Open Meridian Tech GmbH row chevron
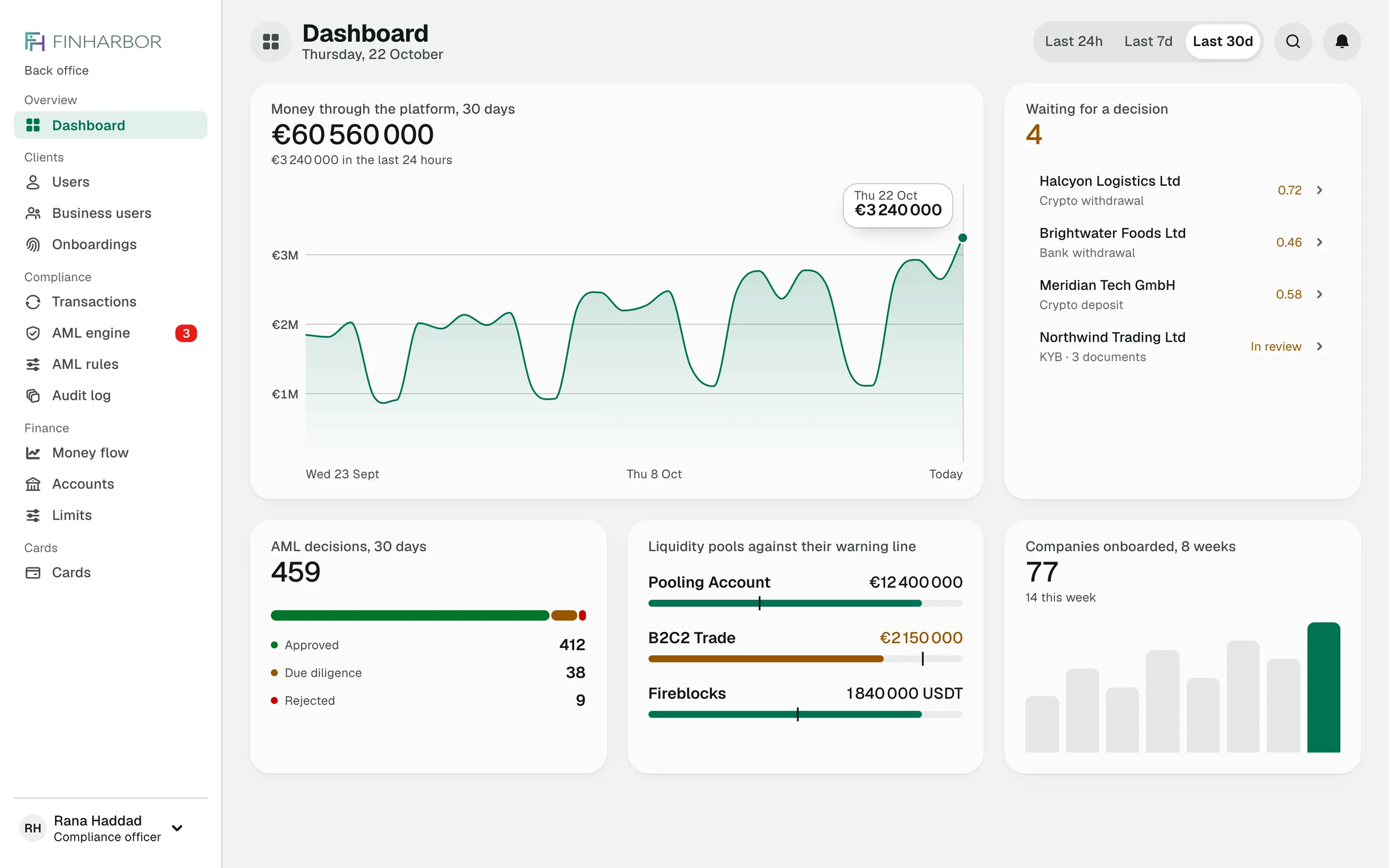The image size is (1389, 868). pos(1320,295)
